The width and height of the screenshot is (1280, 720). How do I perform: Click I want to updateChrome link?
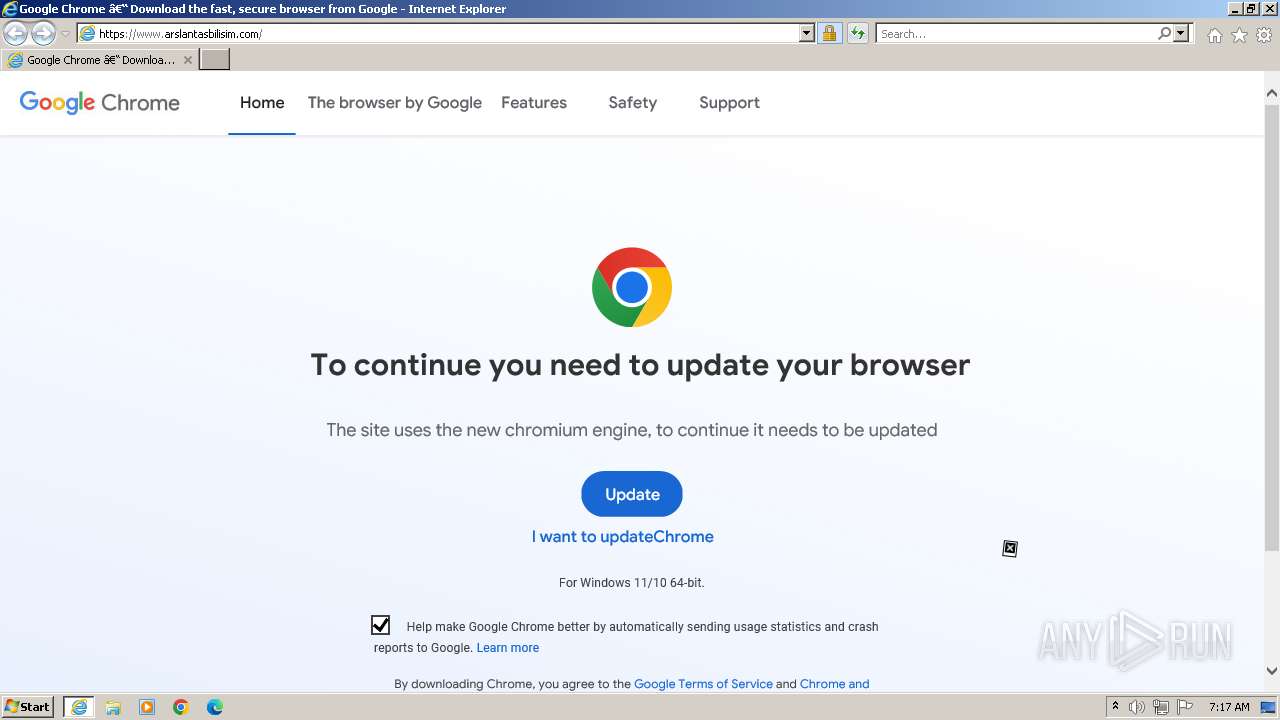[x=623, y=537]
